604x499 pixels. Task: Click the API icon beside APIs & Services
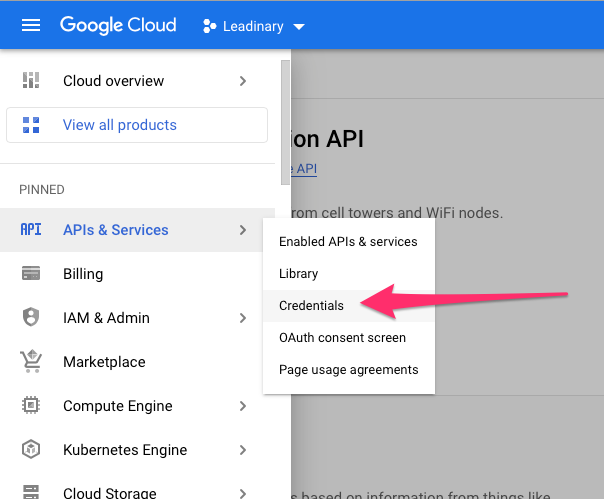(x=31, y=230)
